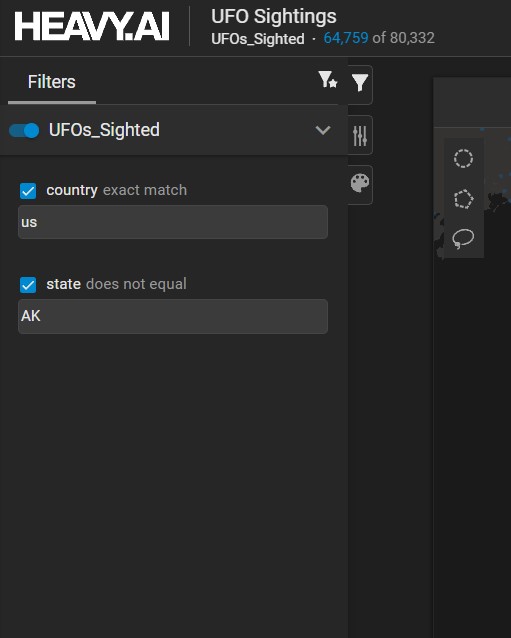Viewport: 511px width, 638px height.
Task: Open the color palette panel icon
Action: tap(360, 183)
